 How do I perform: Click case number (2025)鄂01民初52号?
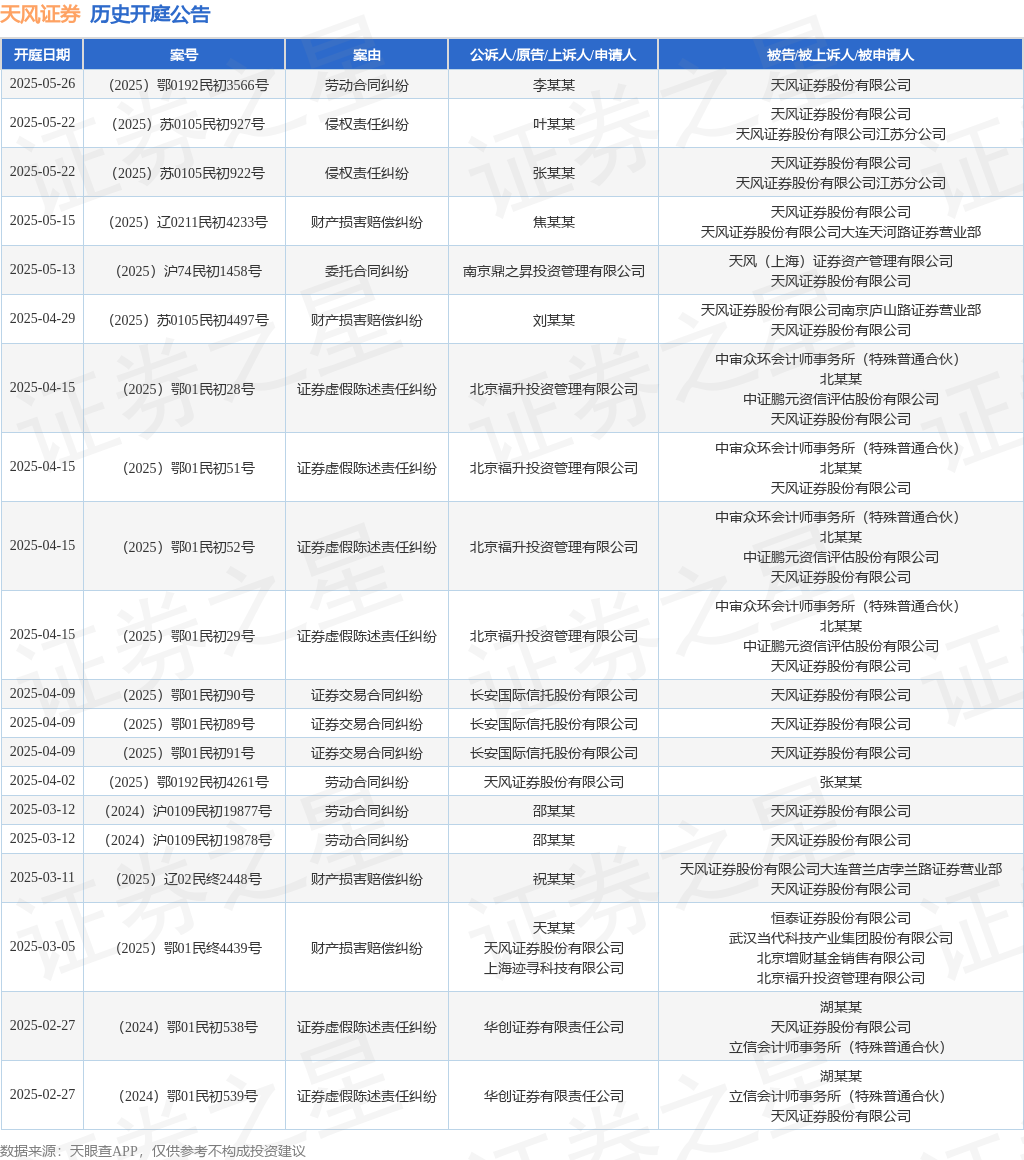188,547
